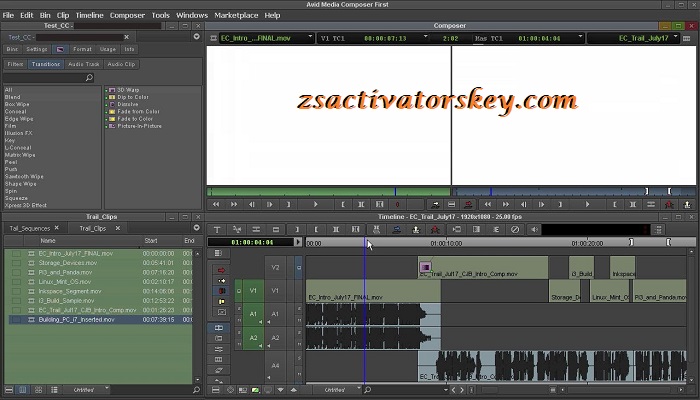Click the Effects palette purple tab icon

tap(60, 49)
